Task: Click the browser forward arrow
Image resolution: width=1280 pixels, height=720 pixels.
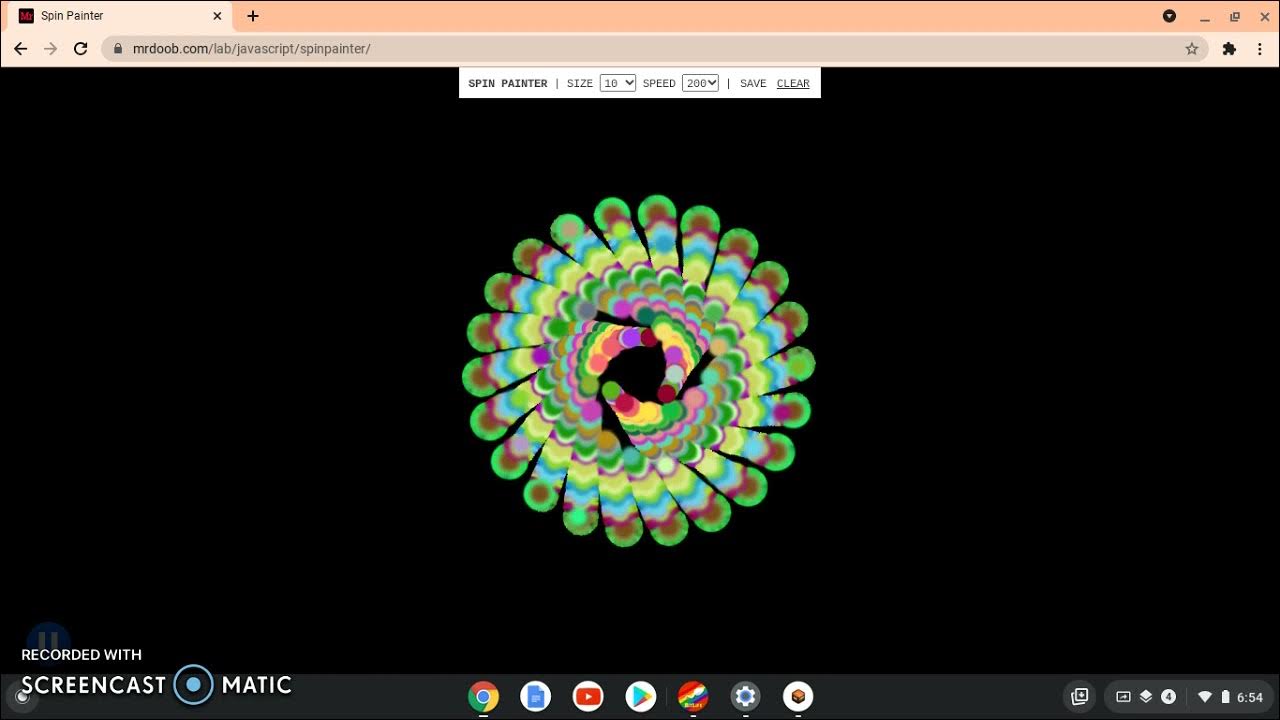Action: (x=51, y=48)
